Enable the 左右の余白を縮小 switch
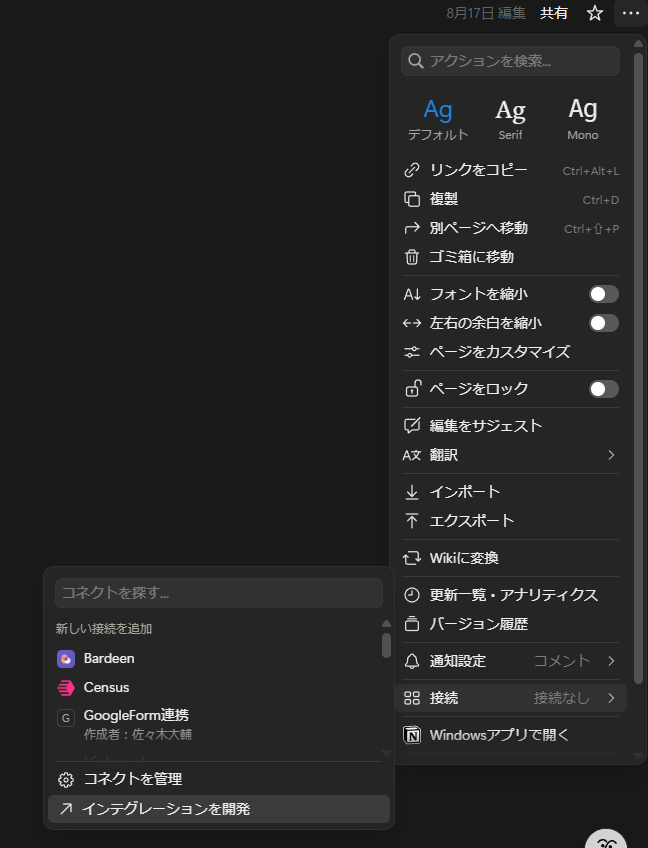 (x=603, y=323)
